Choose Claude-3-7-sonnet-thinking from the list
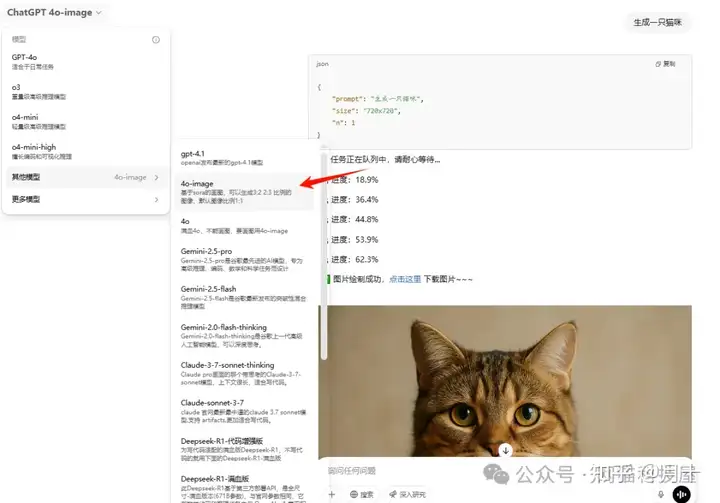 point(244,373)
